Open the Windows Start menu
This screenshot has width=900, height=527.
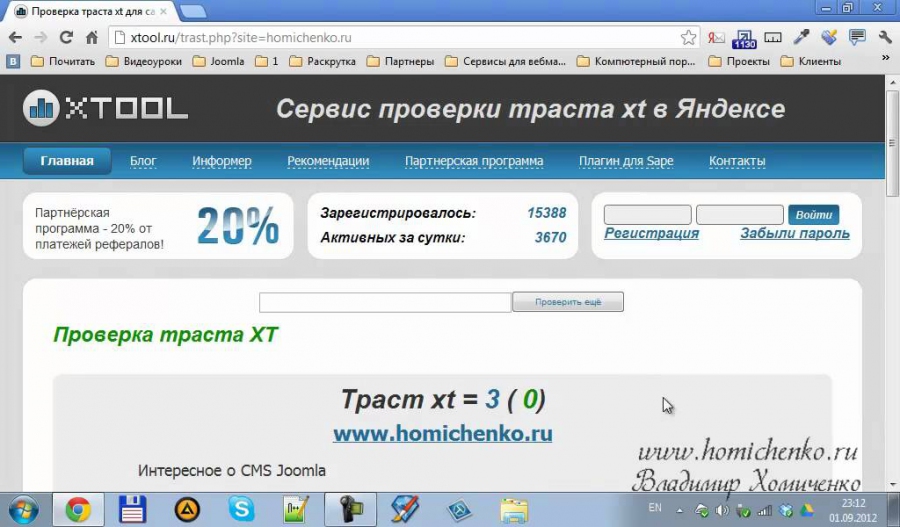point(23,510)
